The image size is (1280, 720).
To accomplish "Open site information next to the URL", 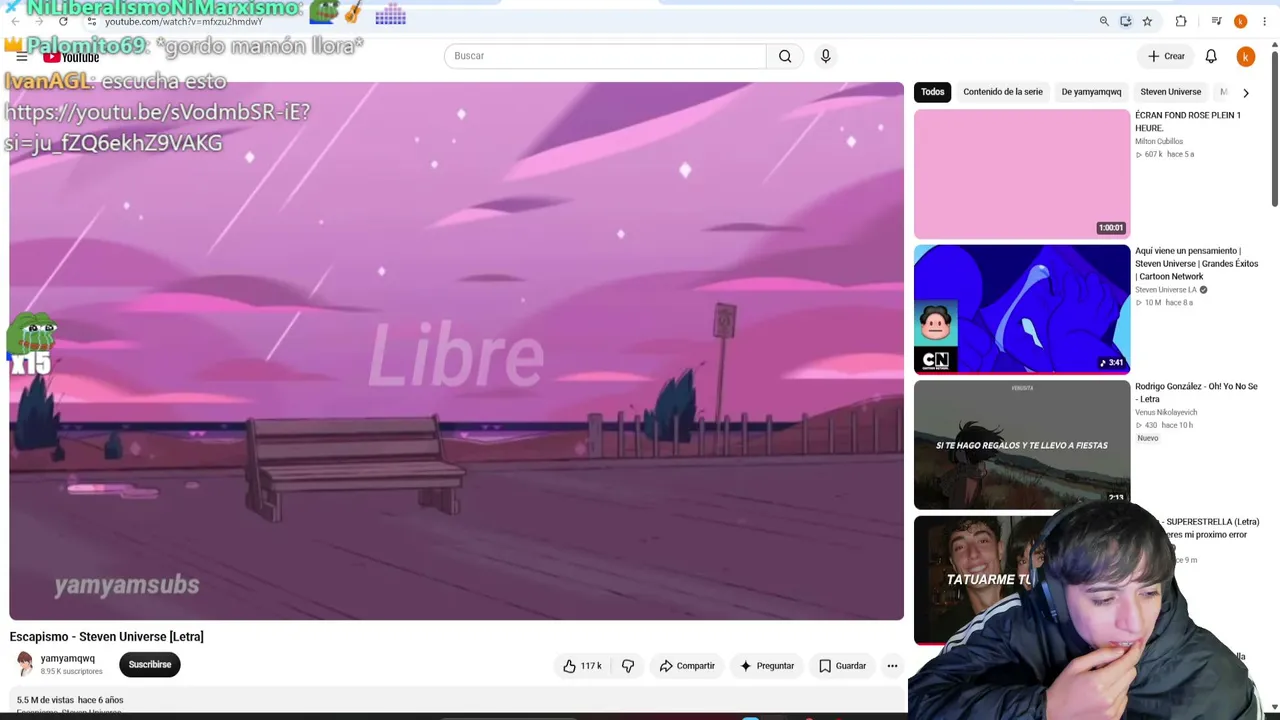I will (92, 21).
